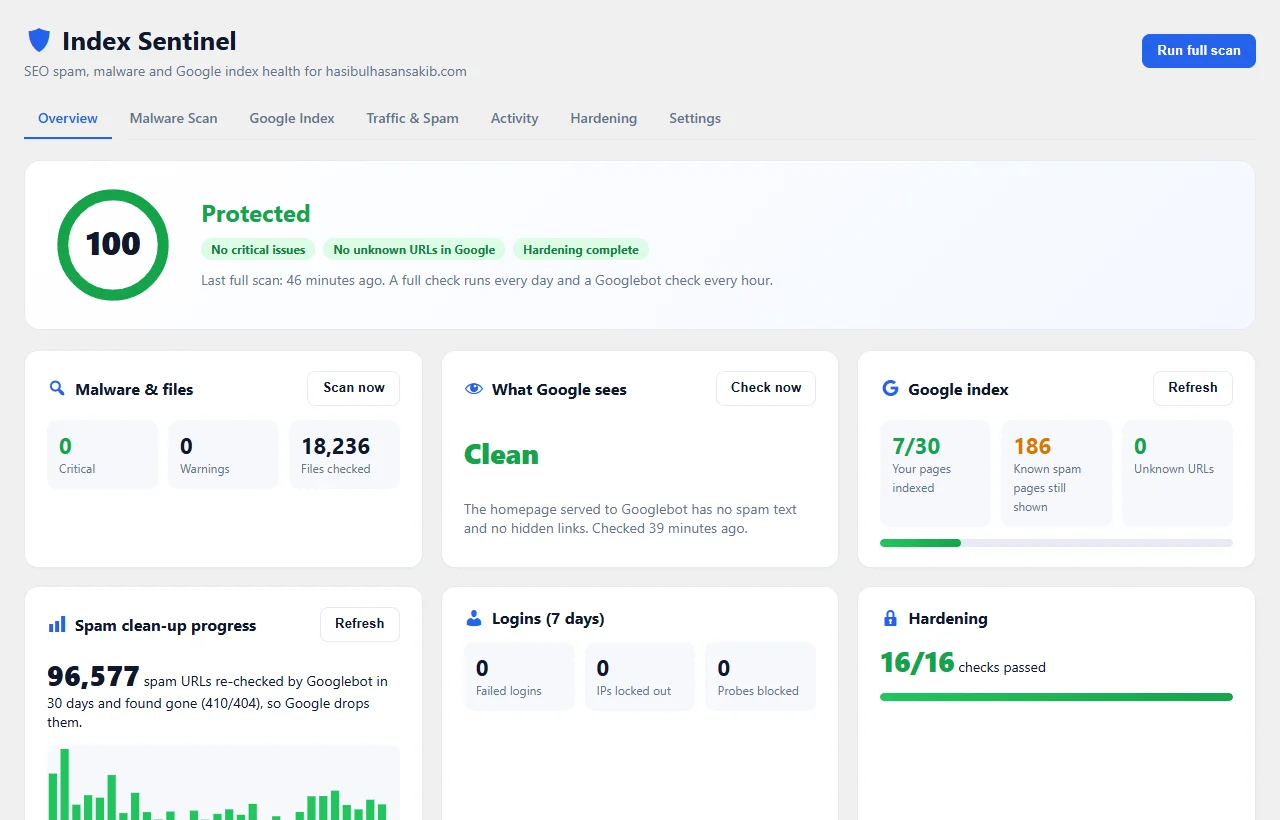Click the "No unknown URLs in Google" badge
The image size is (1280, 820).
[x=414, y=250]
